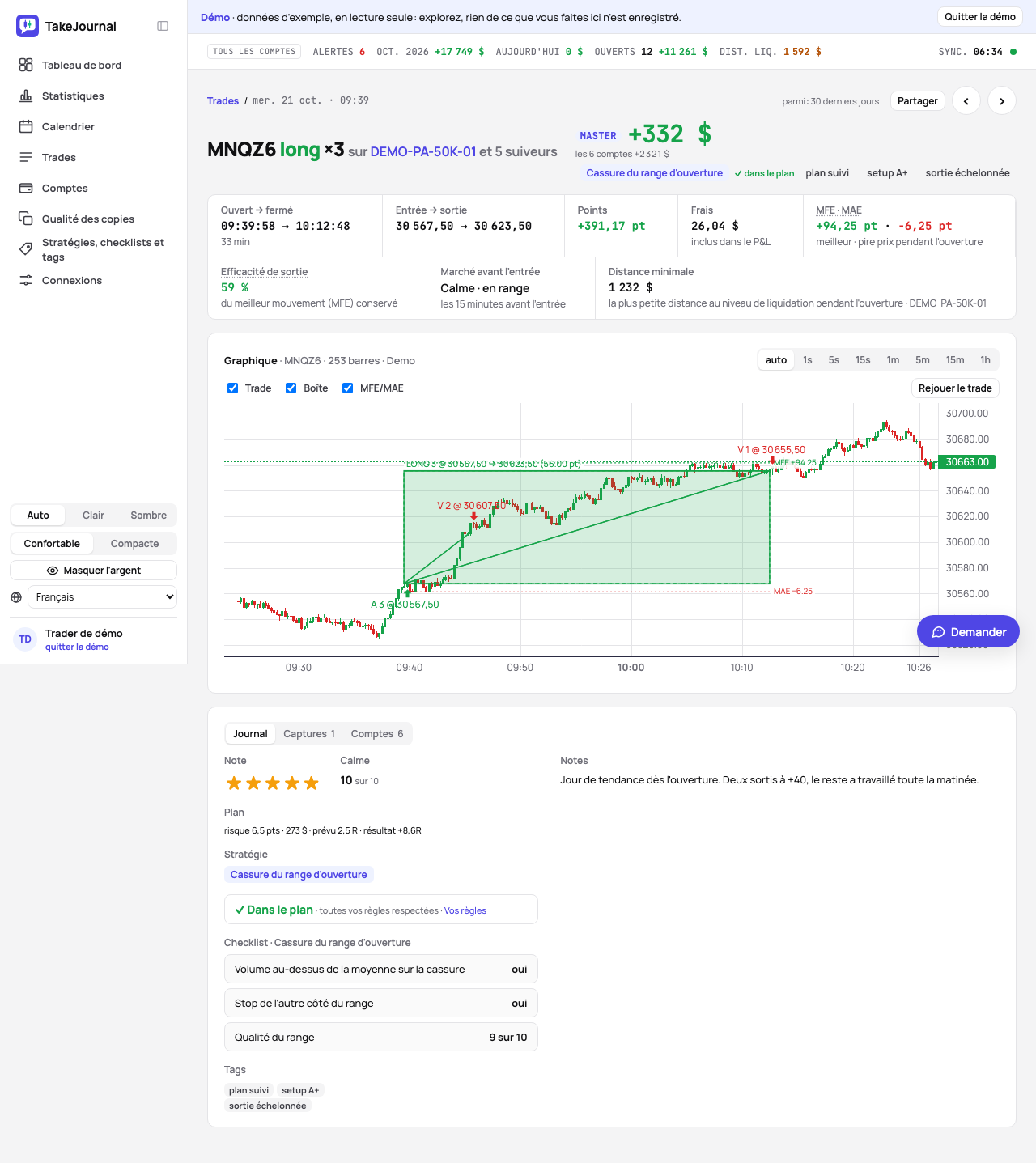Switch to the Comptes 6 tab
The image size is (1036, 1163).
pos(377,734)
